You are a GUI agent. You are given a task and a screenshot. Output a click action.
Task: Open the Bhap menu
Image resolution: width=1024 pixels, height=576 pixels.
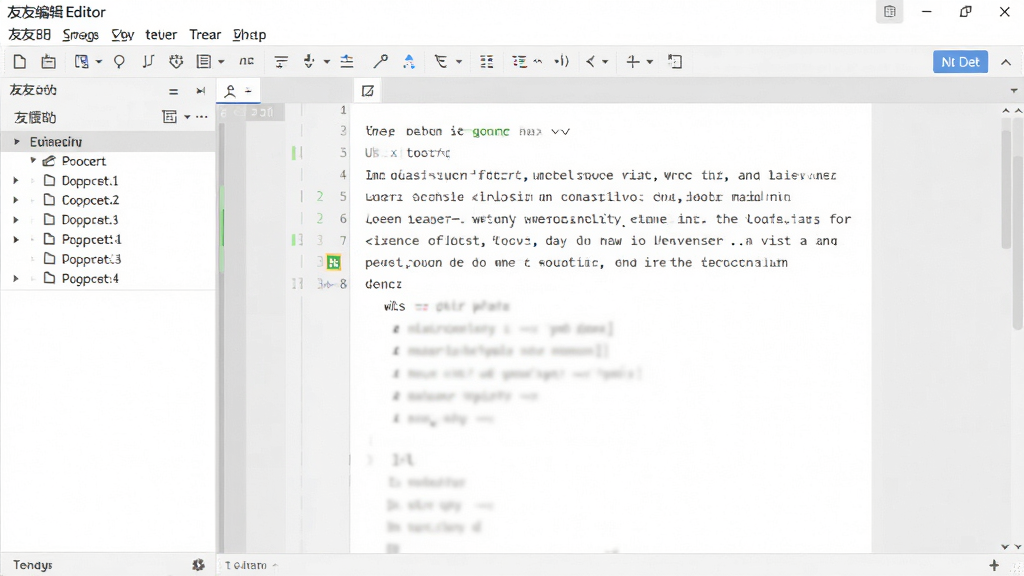(x=249, y=35)
